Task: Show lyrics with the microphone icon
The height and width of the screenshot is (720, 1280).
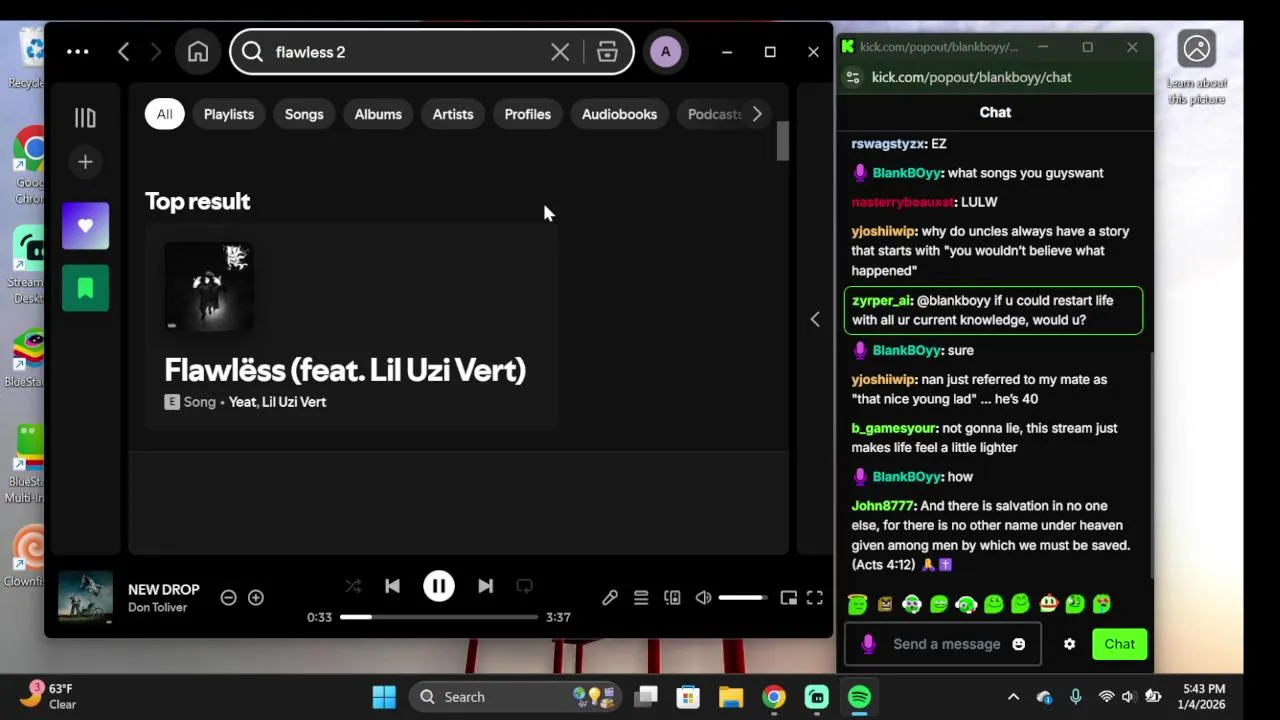Action: click(610, 598)
